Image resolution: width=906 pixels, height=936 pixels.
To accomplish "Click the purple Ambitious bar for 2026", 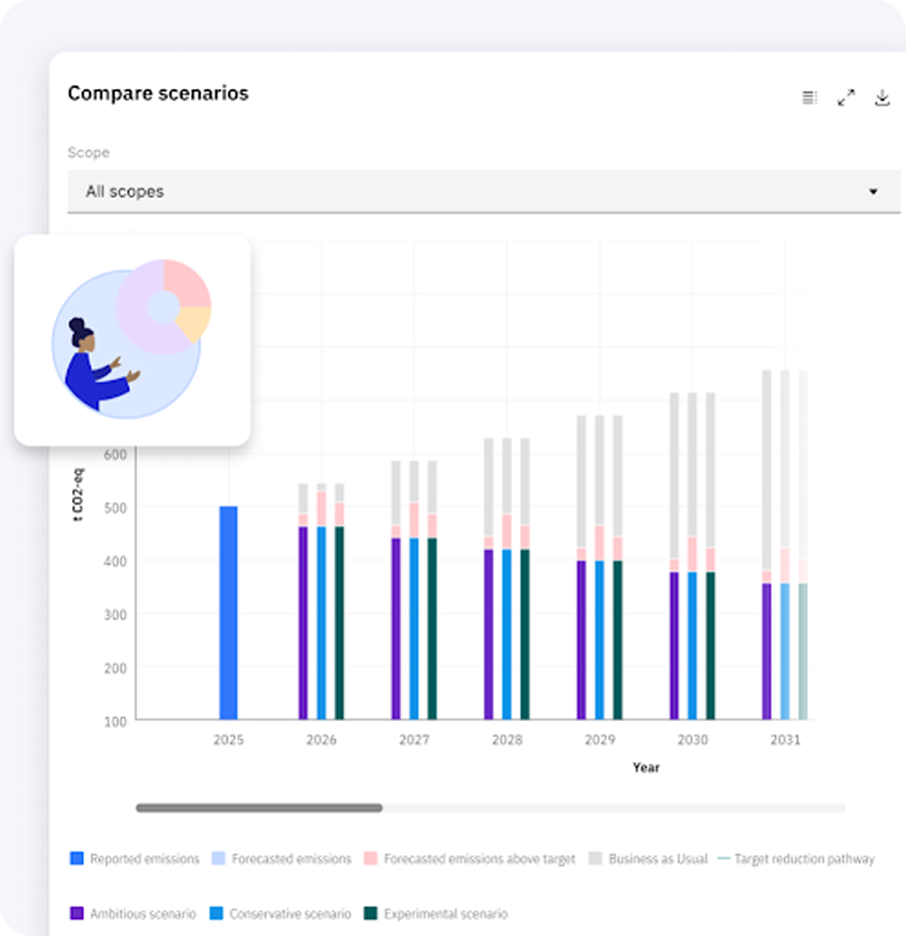I will 303,622.
